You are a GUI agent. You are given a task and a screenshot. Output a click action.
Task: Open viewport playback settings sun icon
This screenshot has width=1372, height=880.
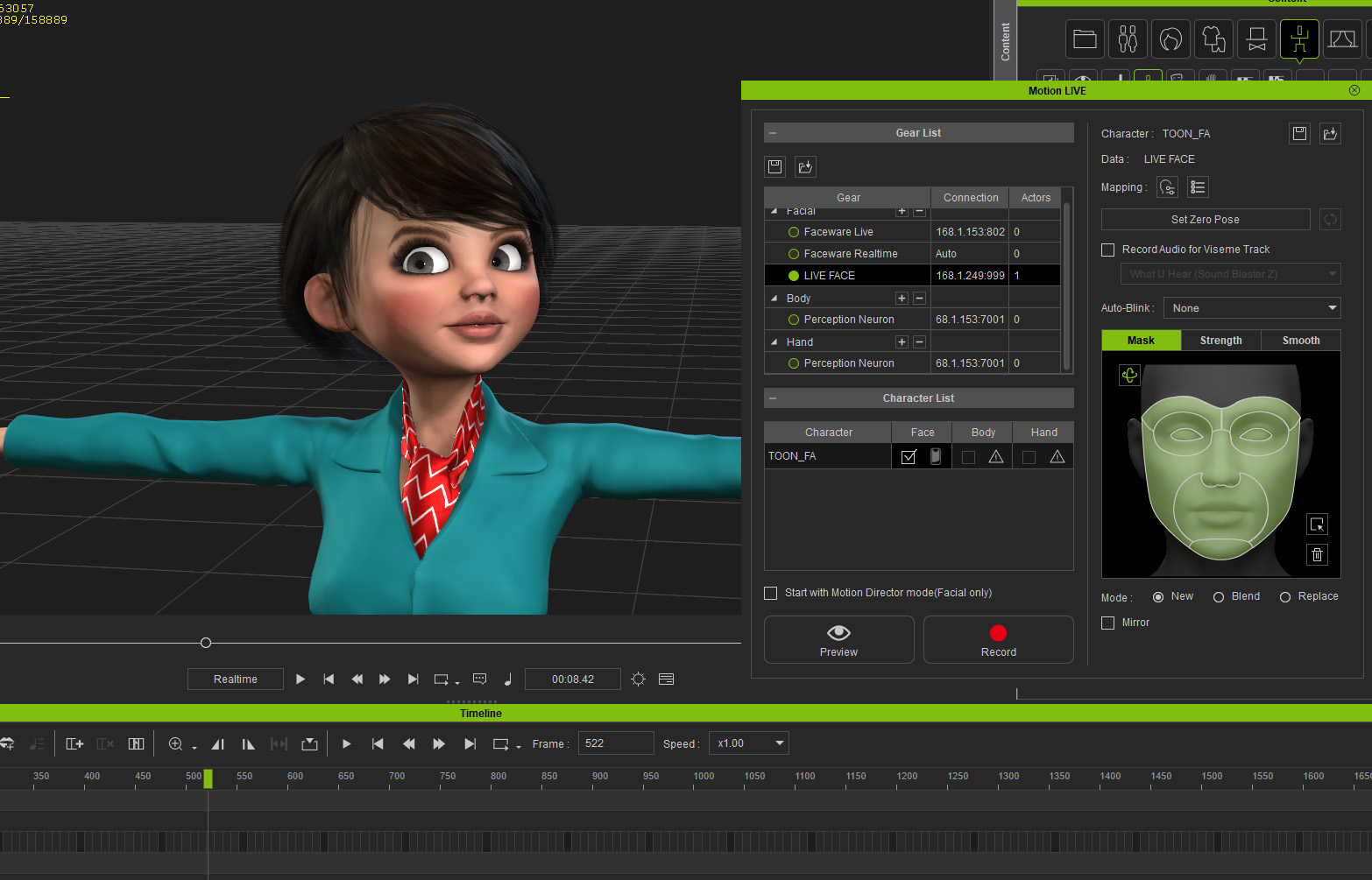click(638, 679)
